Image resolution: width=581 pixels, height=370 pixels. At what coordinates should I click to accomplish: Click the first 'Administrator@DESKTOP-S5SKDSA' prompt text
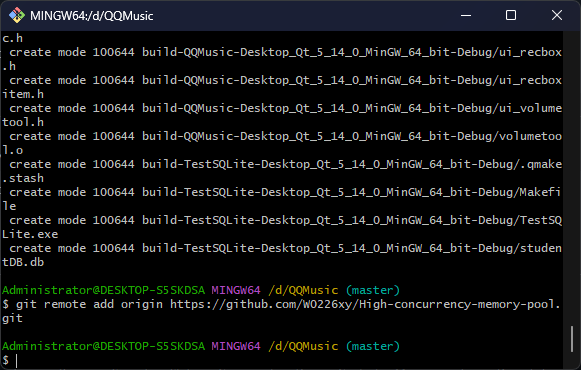point(103,290)
